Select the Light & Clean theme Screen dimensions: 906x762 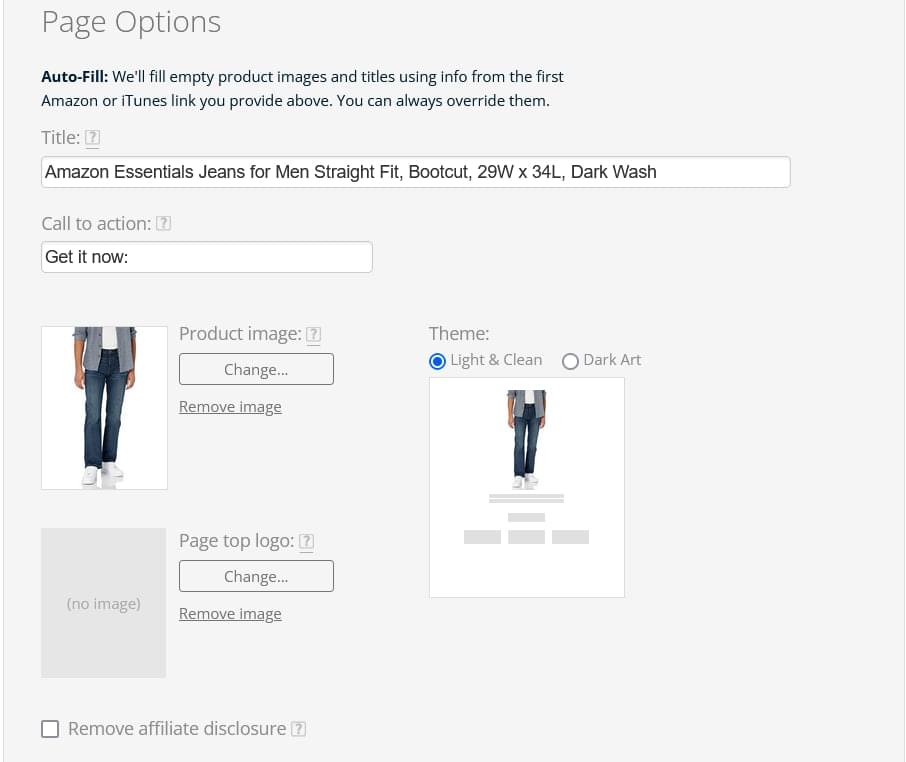[437, 361]
